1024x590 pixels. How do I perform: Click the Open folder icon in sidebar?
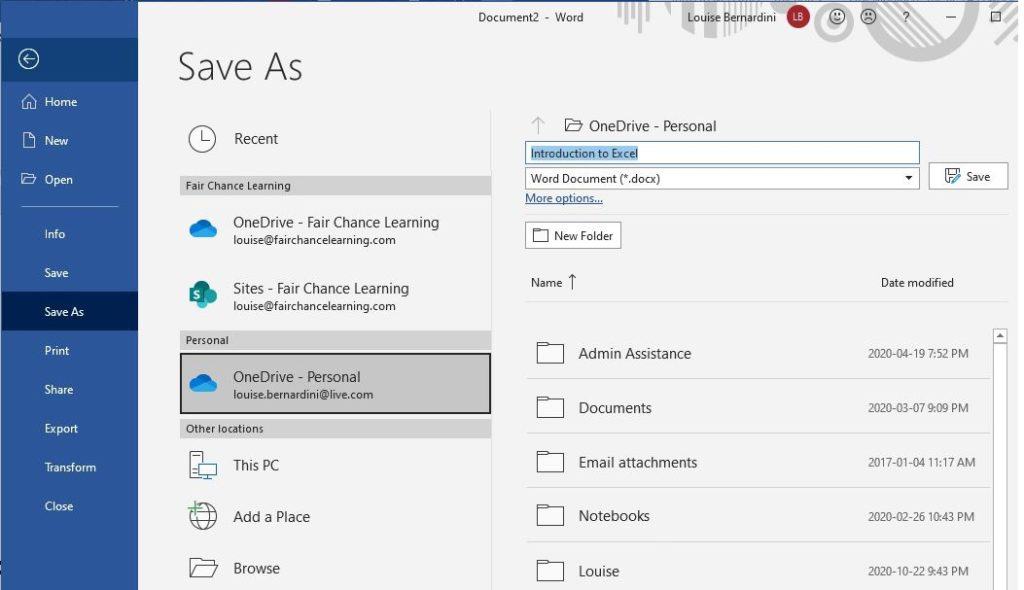[28, 178]
